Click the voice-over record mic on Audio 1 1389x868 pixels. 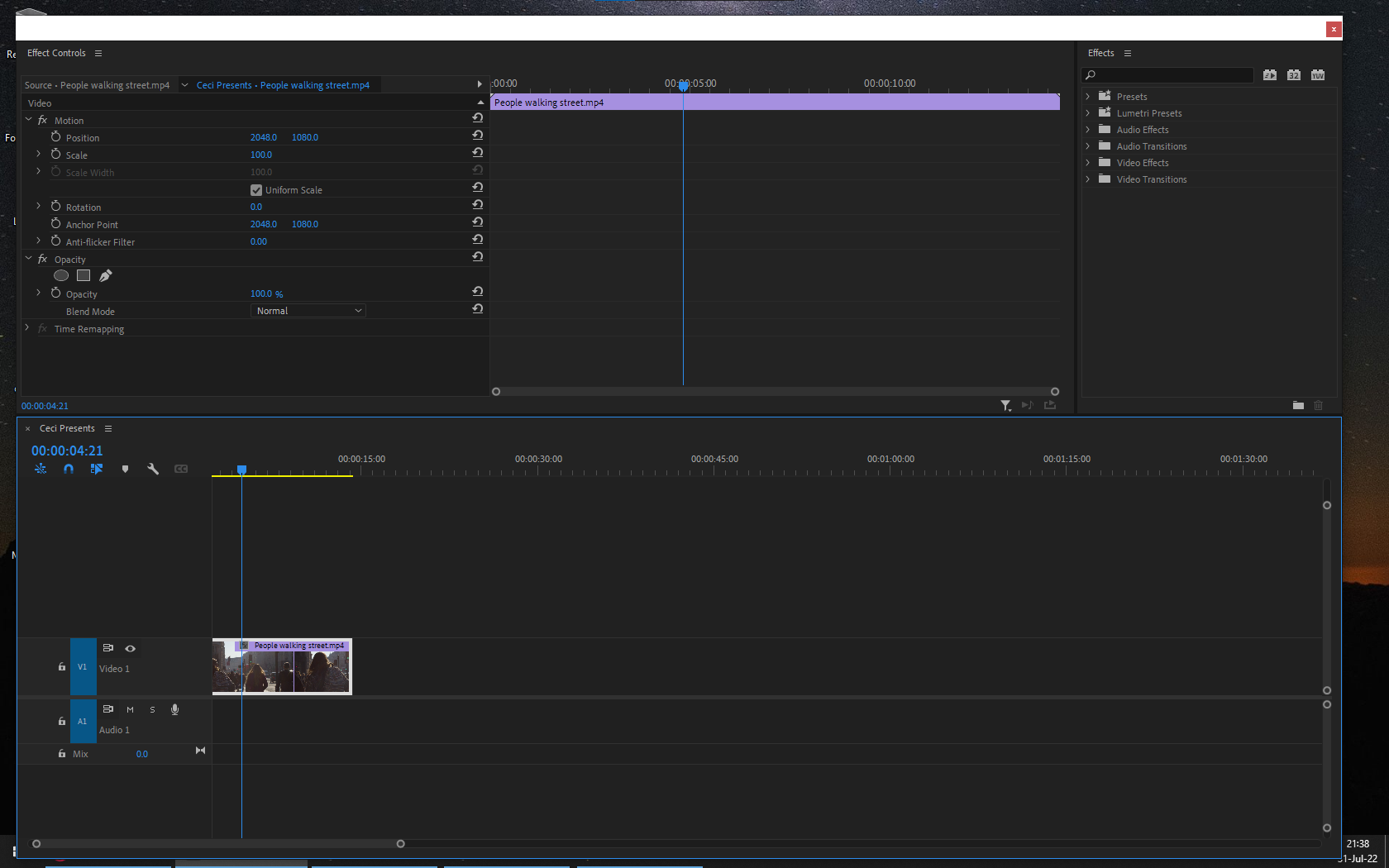point(174,709)
